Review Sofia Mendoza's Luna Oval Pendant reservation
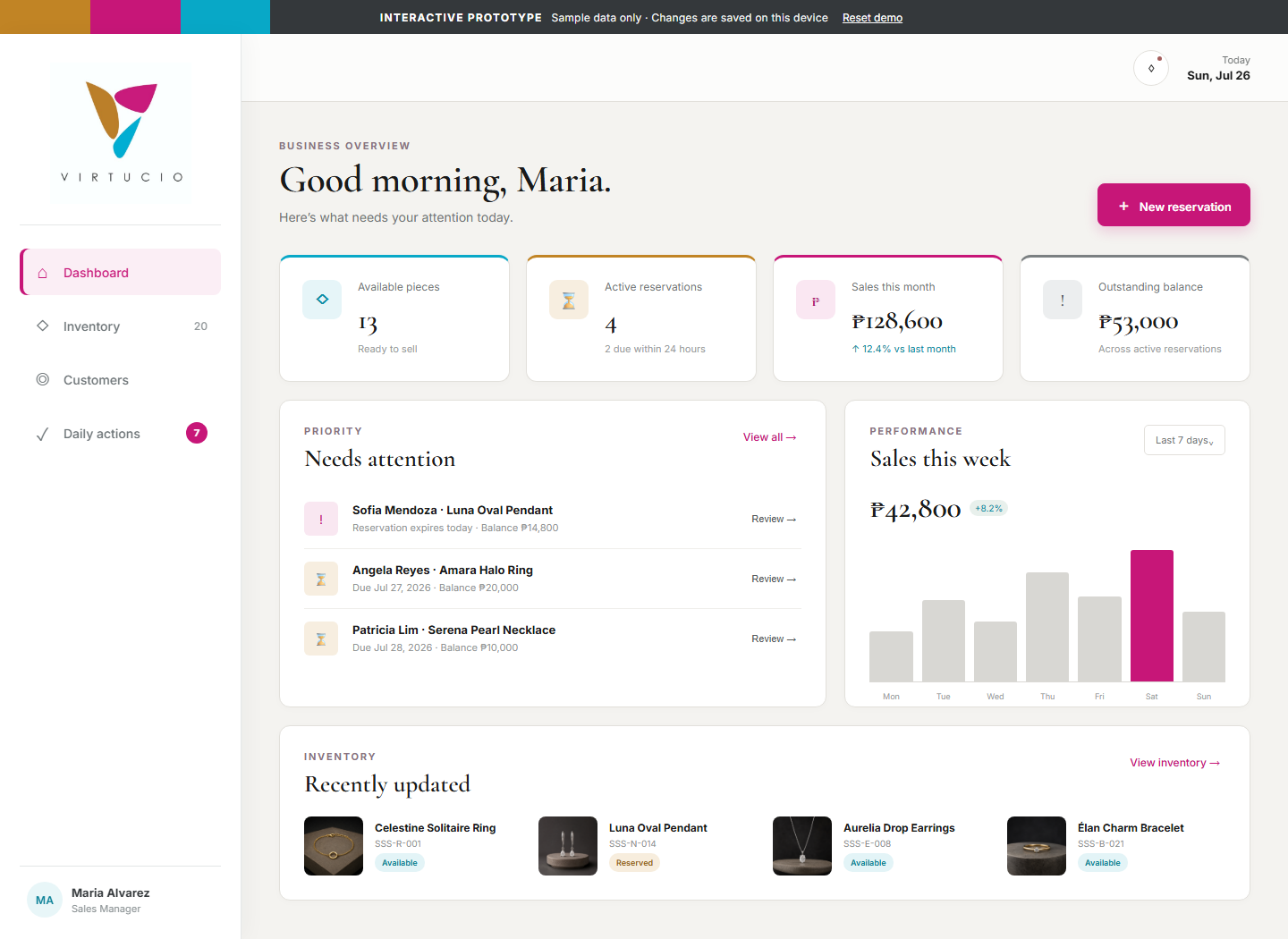 774,519
